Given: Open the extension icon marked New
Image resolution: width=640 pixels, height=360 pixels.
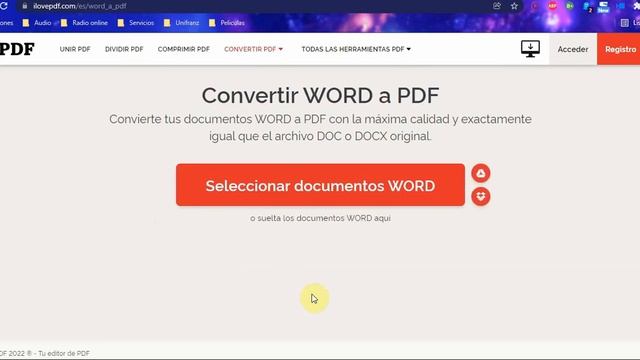Looking at the screenshot, I should 603,7.
